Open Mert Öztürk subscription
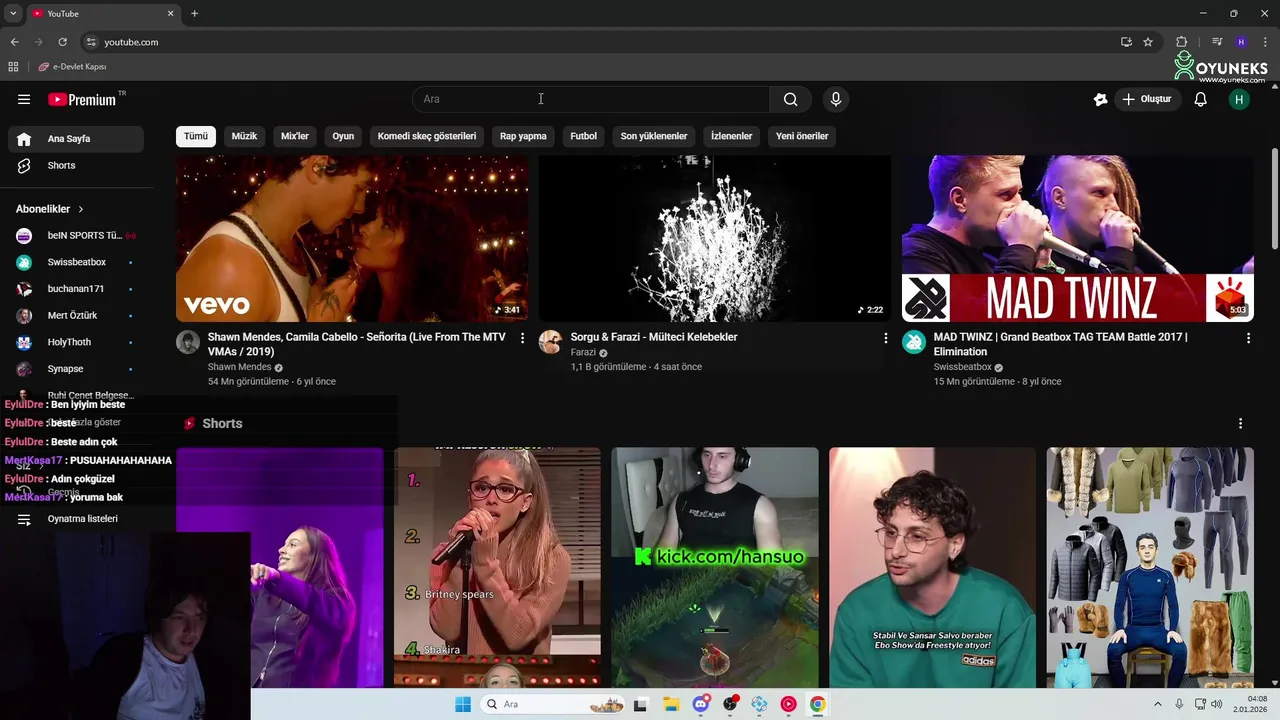The image size is (1280, 720). pos(76,316)
